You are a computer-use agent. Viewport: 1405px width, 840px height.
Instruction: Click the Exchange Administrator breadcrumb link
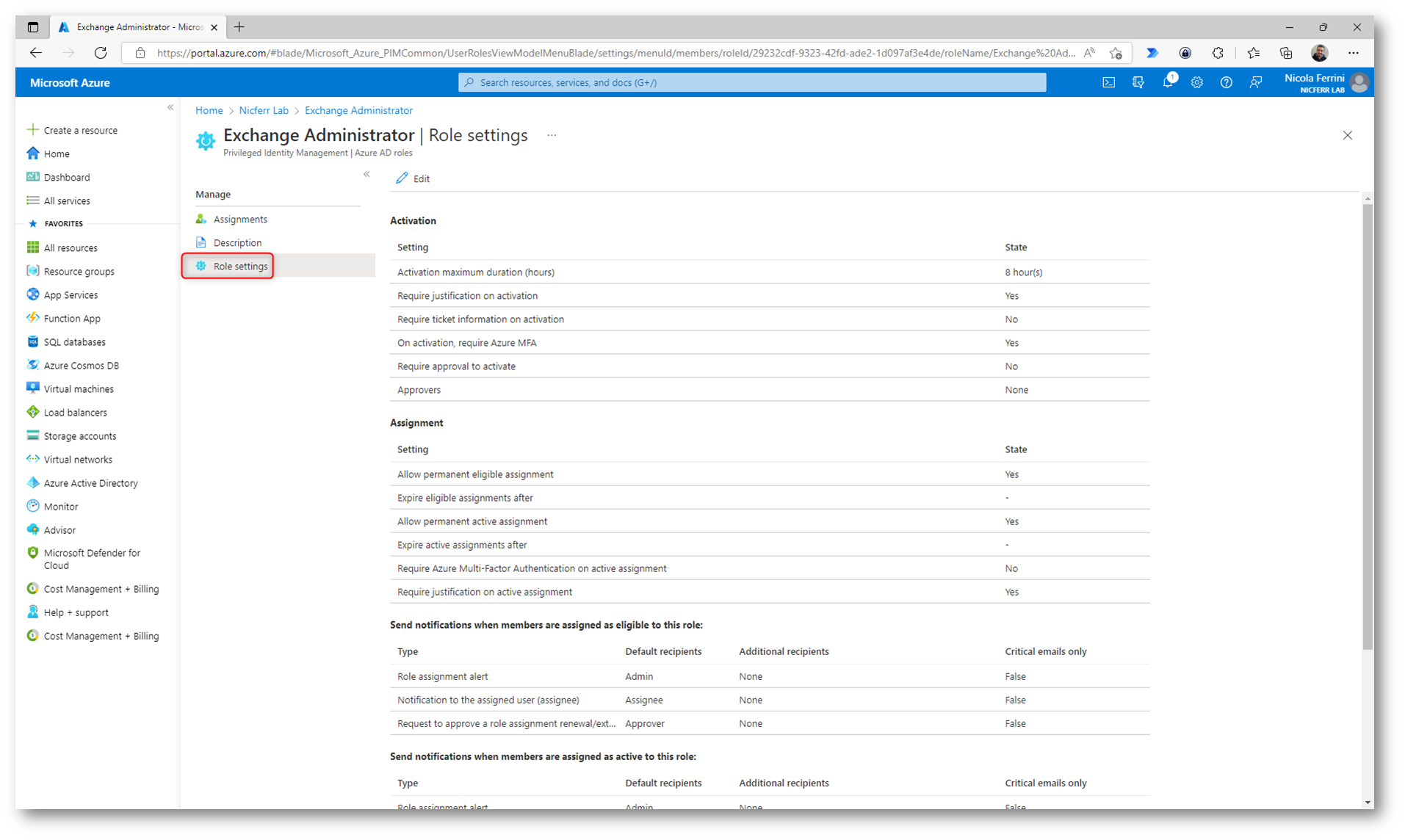pyautogui.click(x=358, y=110)
